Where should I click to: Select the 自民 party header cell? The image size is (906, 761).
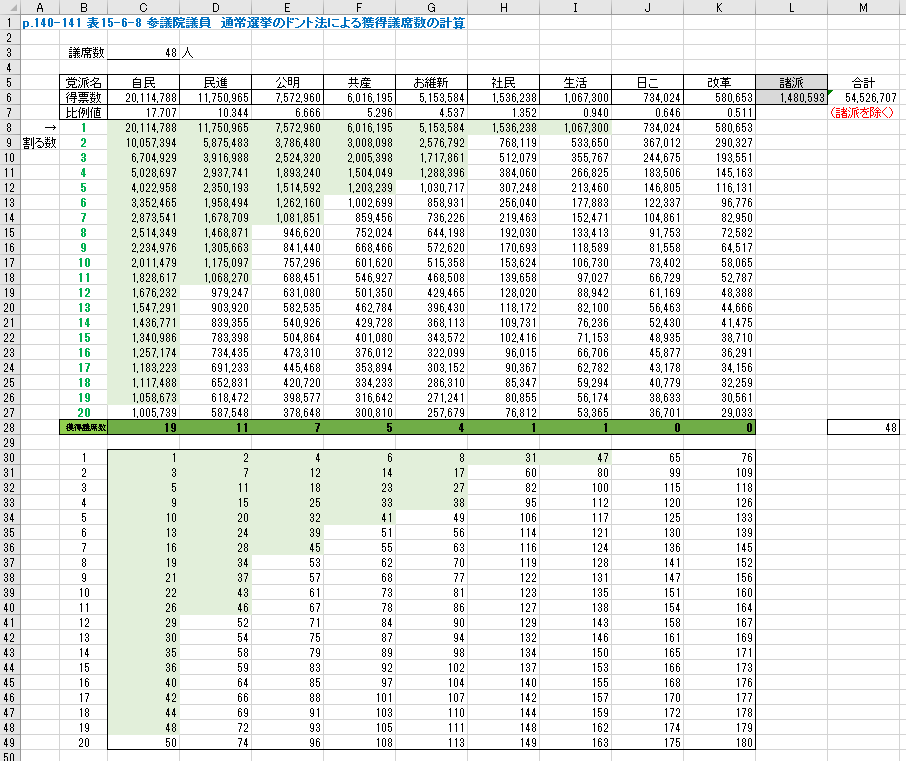tap(143, 83)
